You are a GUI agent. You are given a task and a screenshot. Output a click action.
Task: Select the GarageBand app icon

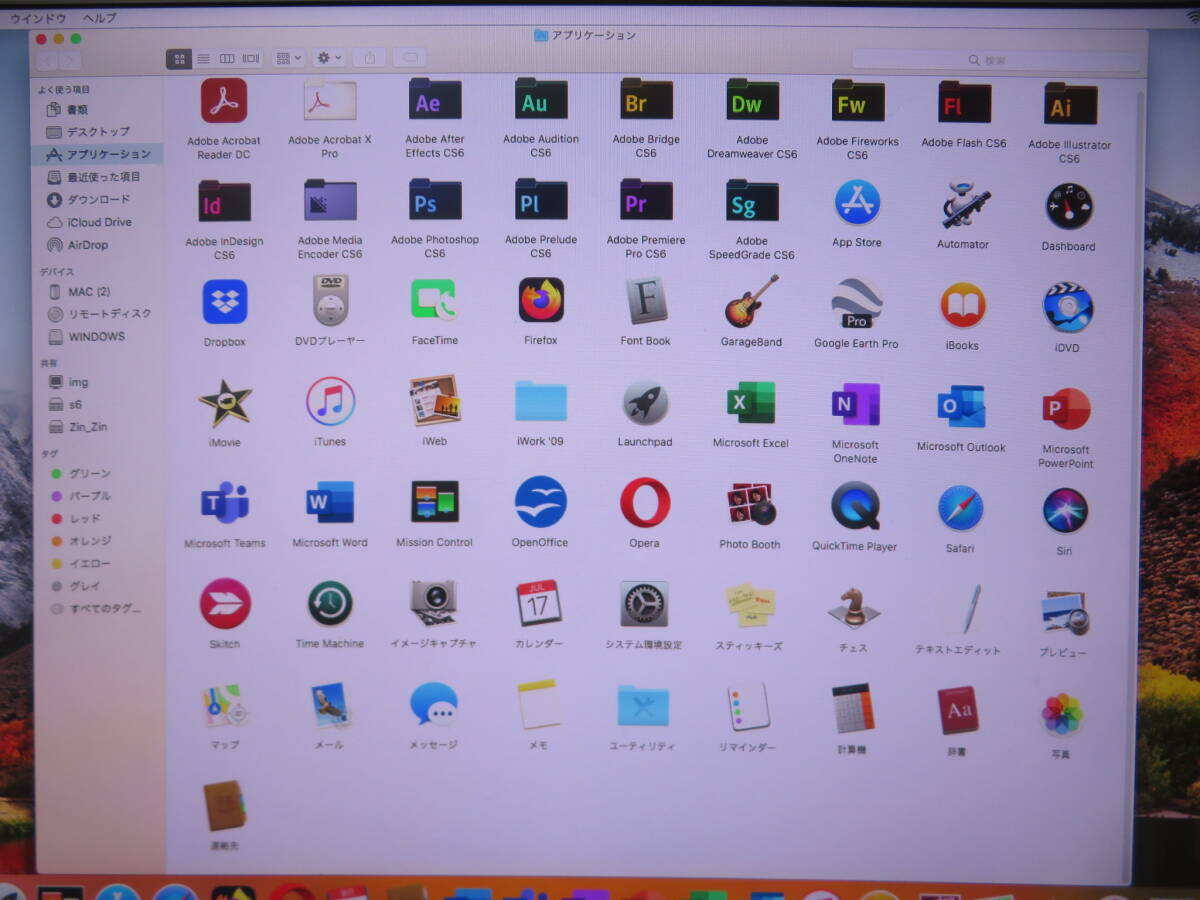[752, 302]
